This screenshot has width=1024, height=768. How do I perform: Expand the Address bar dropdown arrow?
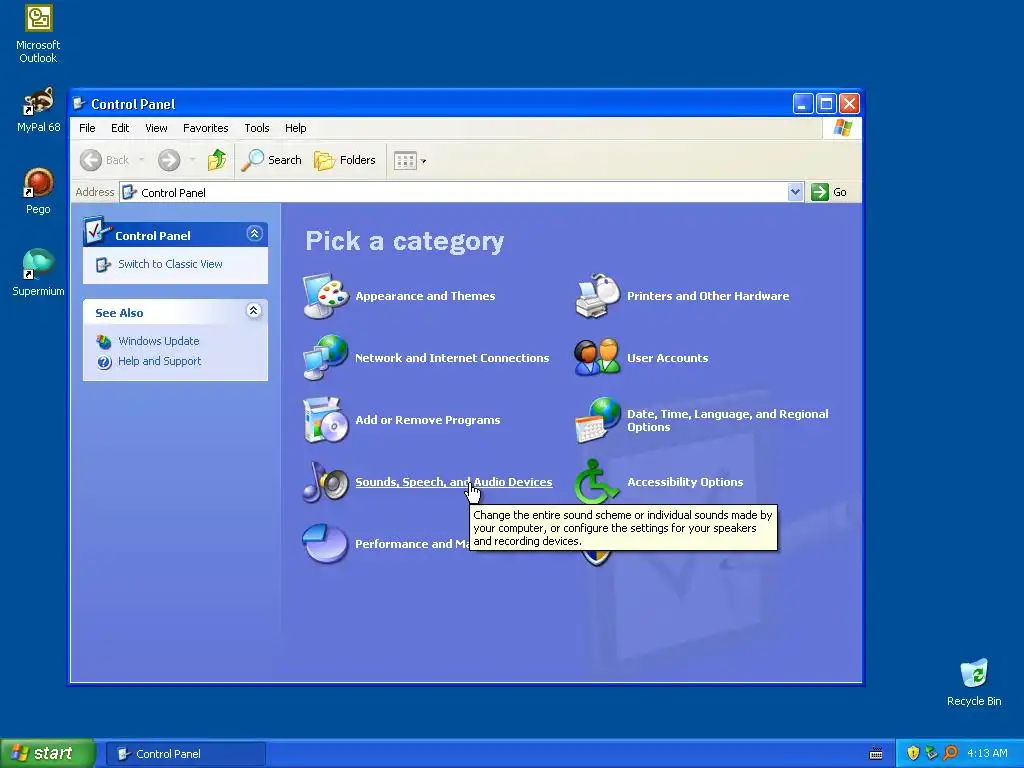795,192
